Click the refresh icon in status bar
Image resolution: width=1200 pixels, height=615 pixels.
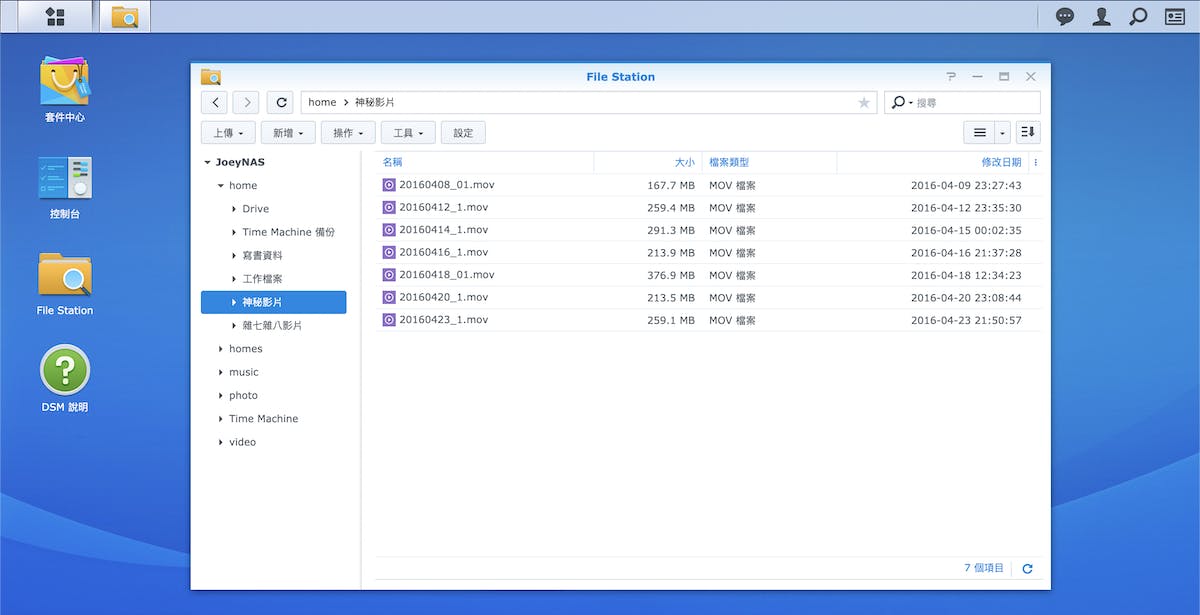coord(1027,568)
